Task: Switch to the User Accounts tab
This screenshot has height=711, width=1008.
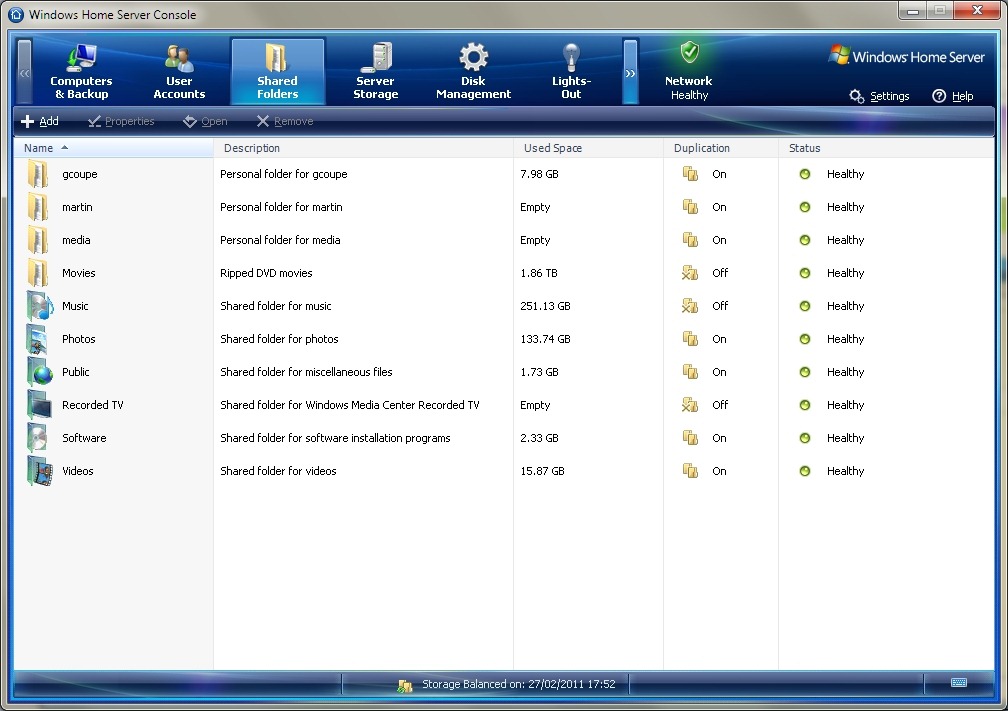Action: coord(179,72)
